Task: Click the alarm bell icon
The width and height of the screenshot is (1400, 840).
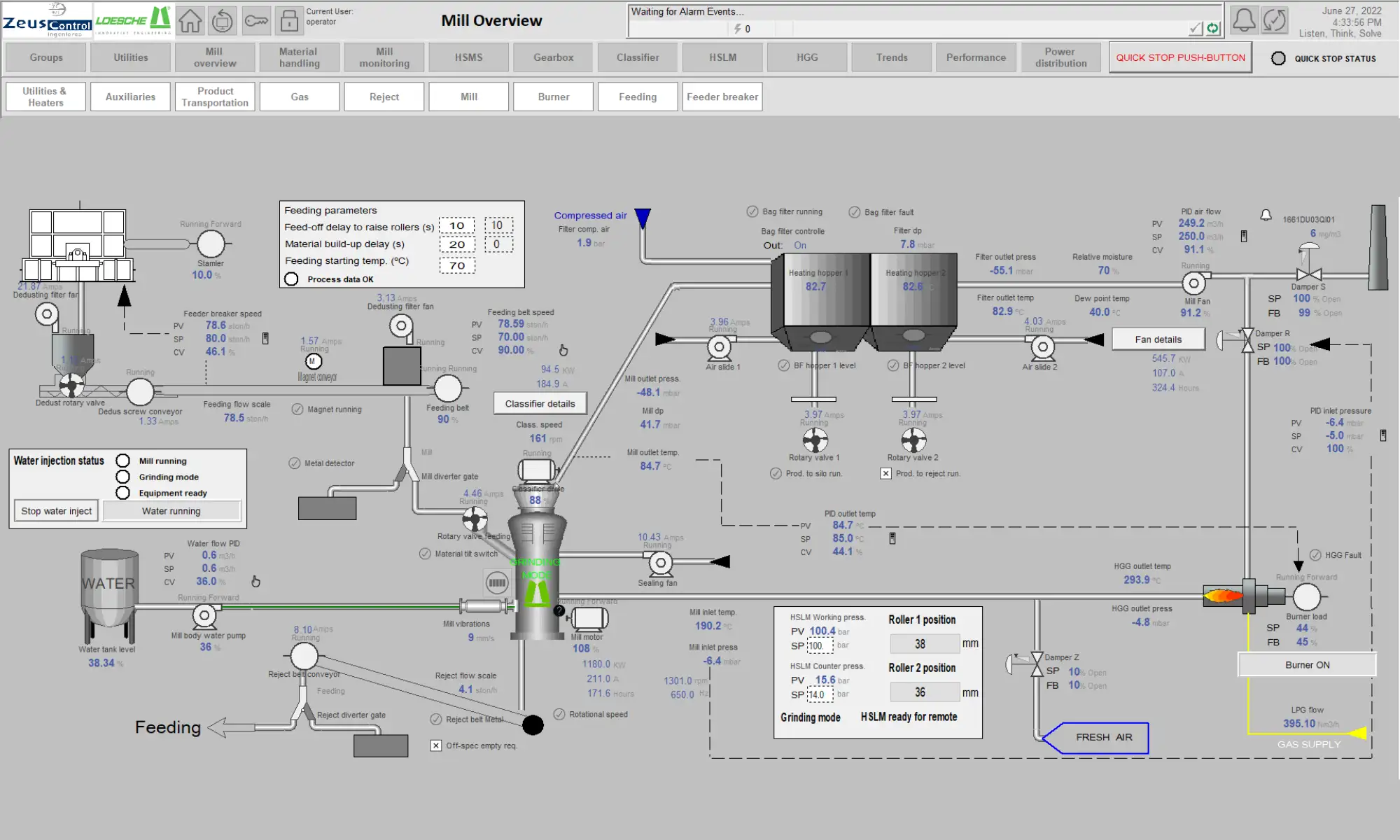Action: pyautogui.click(x=1243, y=20)
